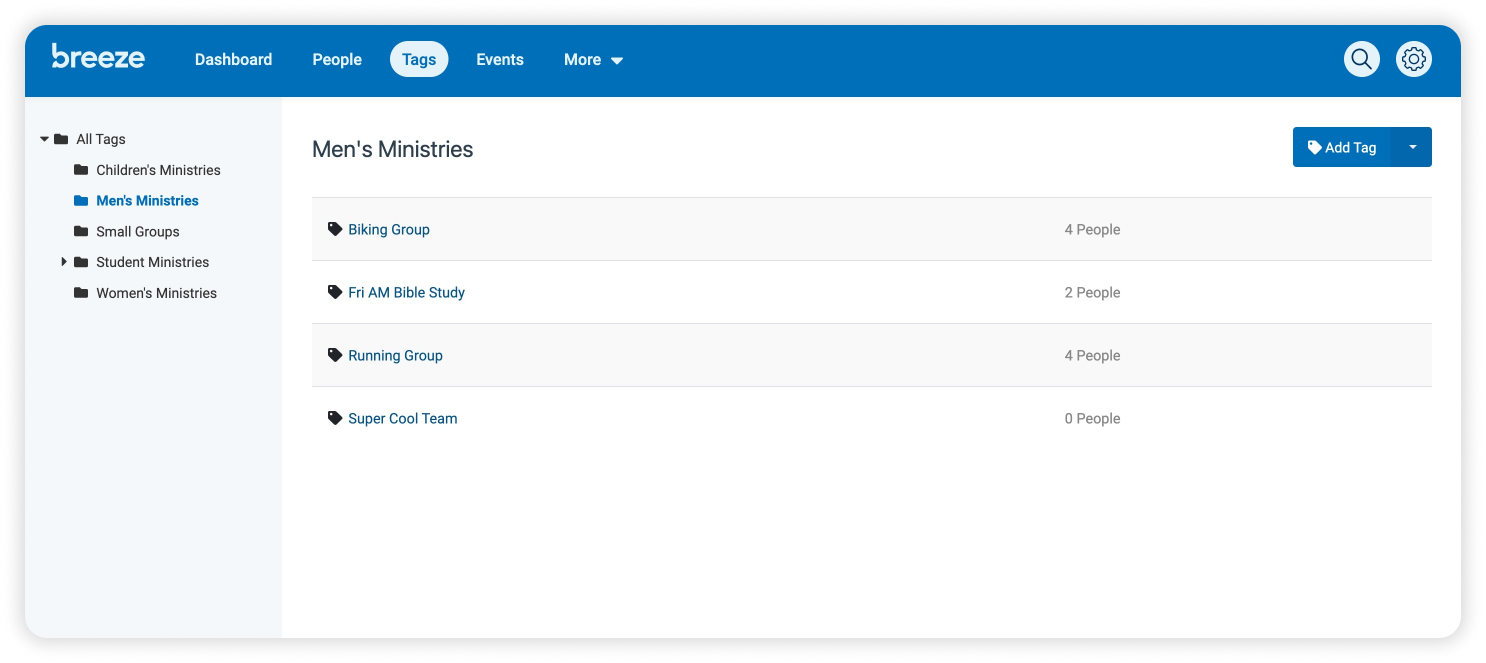1486x663 pixels.
Task: Click the Add Tag button
Action: click(x=1342, y=147)
